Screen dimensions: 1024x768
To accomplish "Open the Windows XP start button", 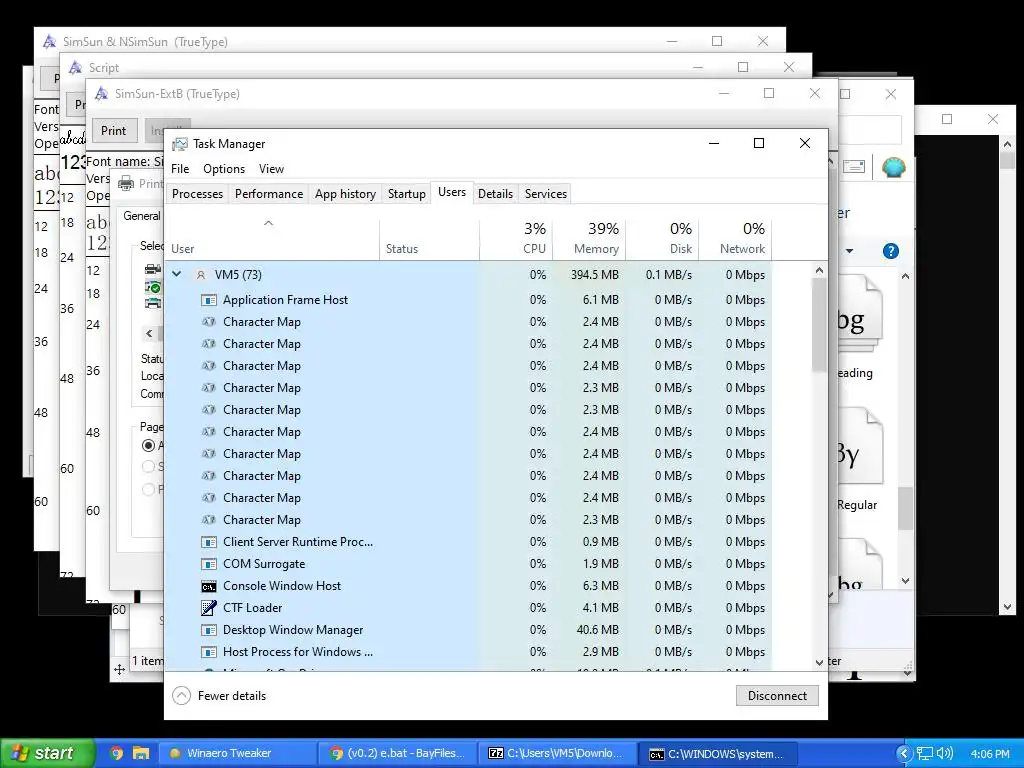I will coord(47,753).
